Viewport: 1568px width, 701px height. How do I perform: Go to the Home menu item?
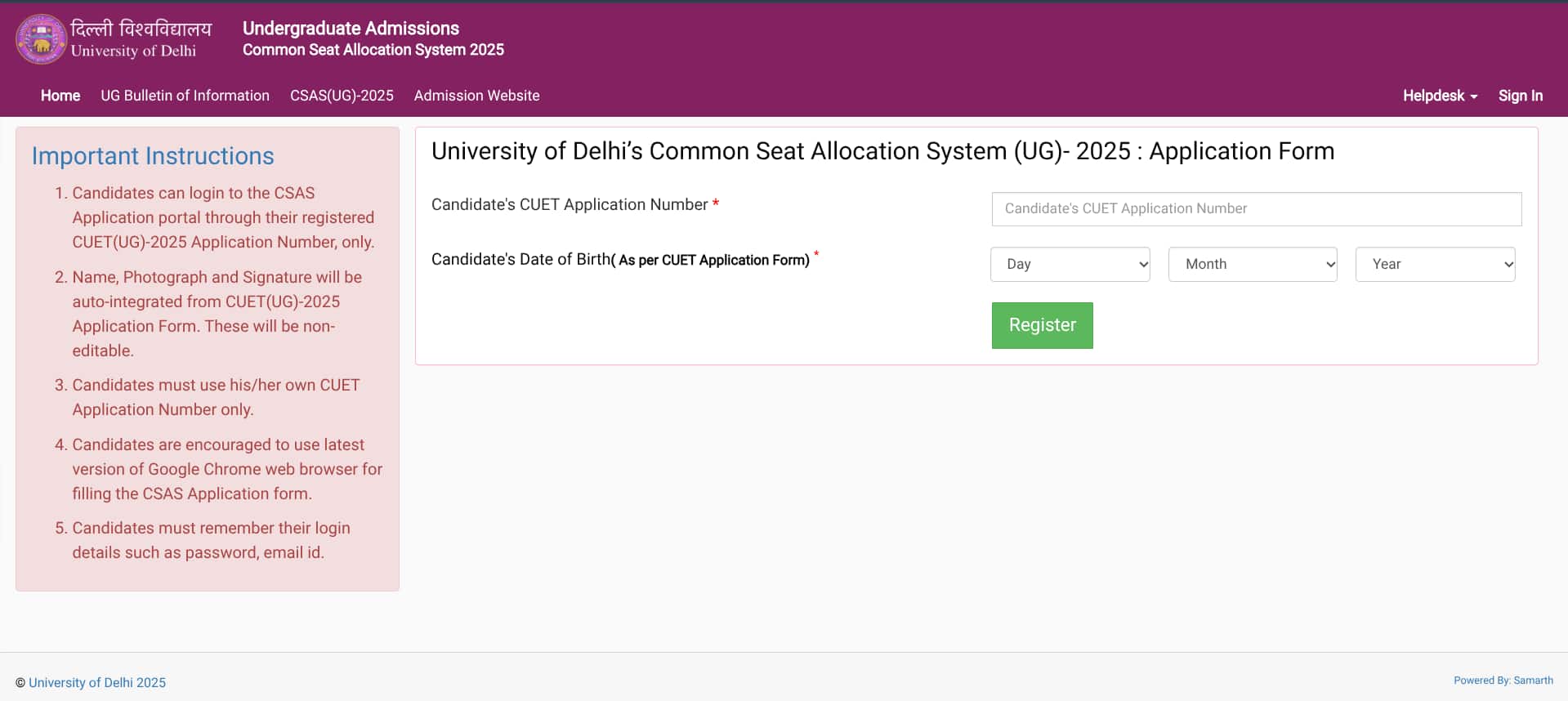pyautogui.click(x=60, y=96)
